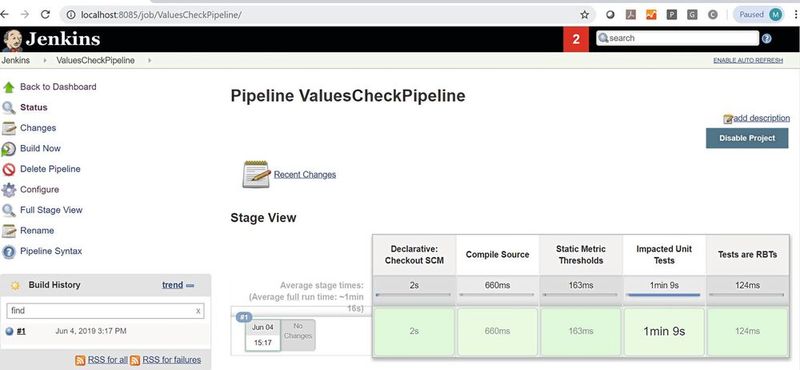Click the Full Stage View magnifier icon

click(9, 210)
